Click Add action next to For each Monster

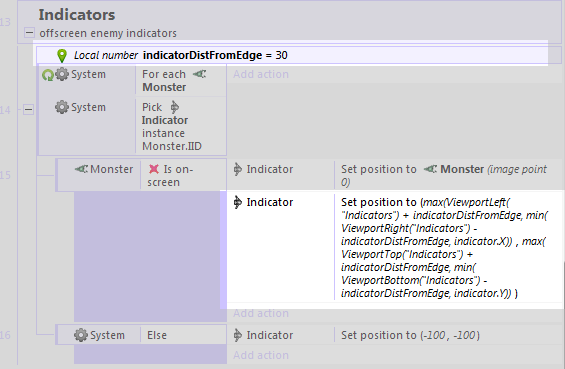(x=261, y=74)
